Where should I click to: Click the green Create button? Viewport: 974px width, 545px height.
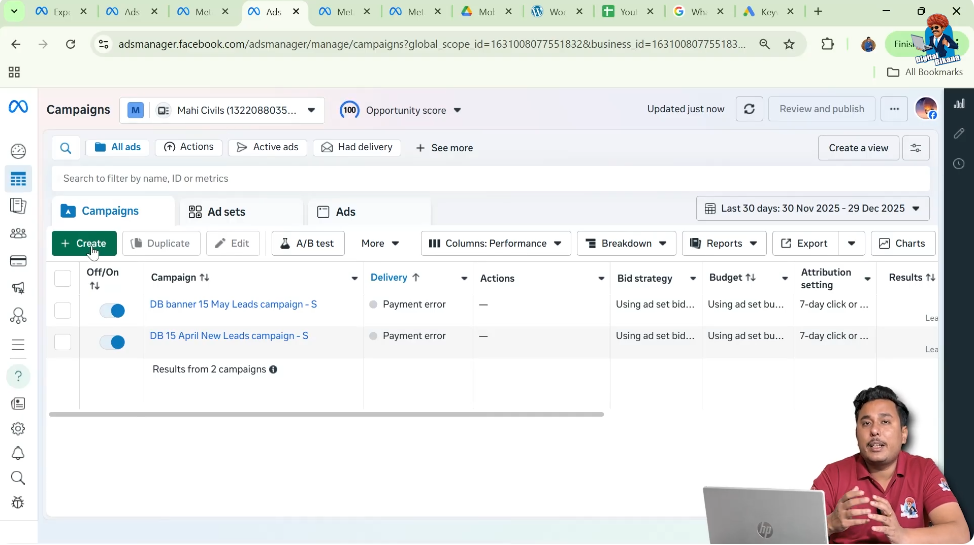pyautogui.click(x=84, y=244)
